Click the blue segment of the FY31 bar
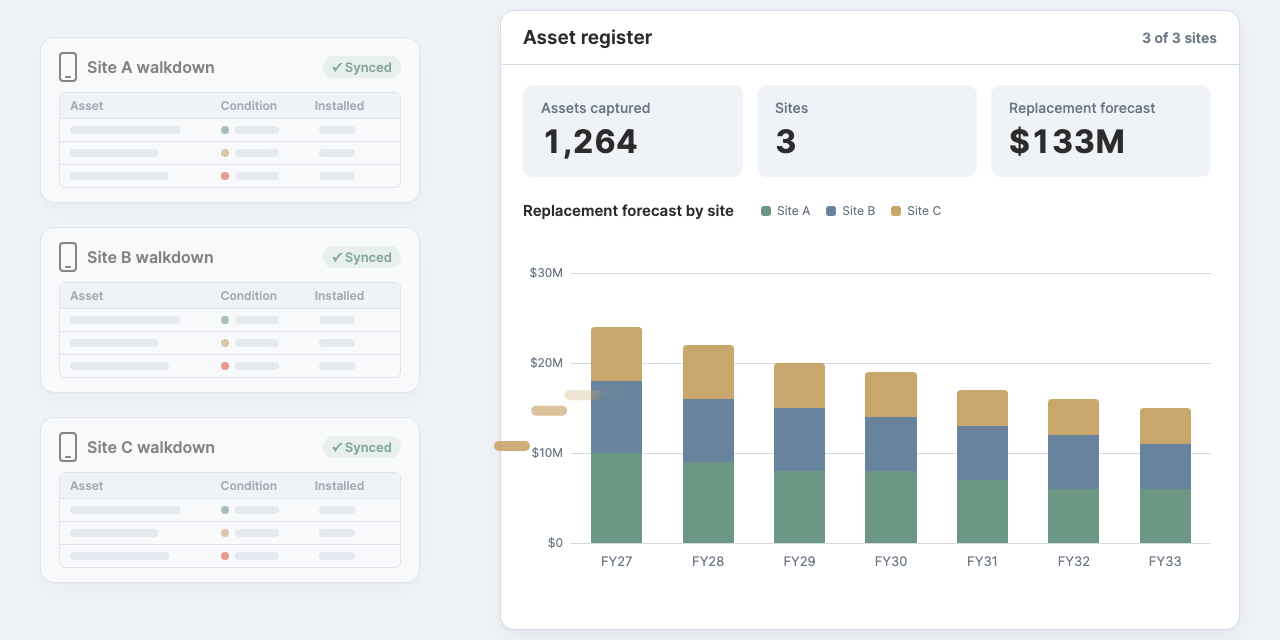Viewport: 1280px width, 640px height. pyautogui.click(x=982, y=453)
